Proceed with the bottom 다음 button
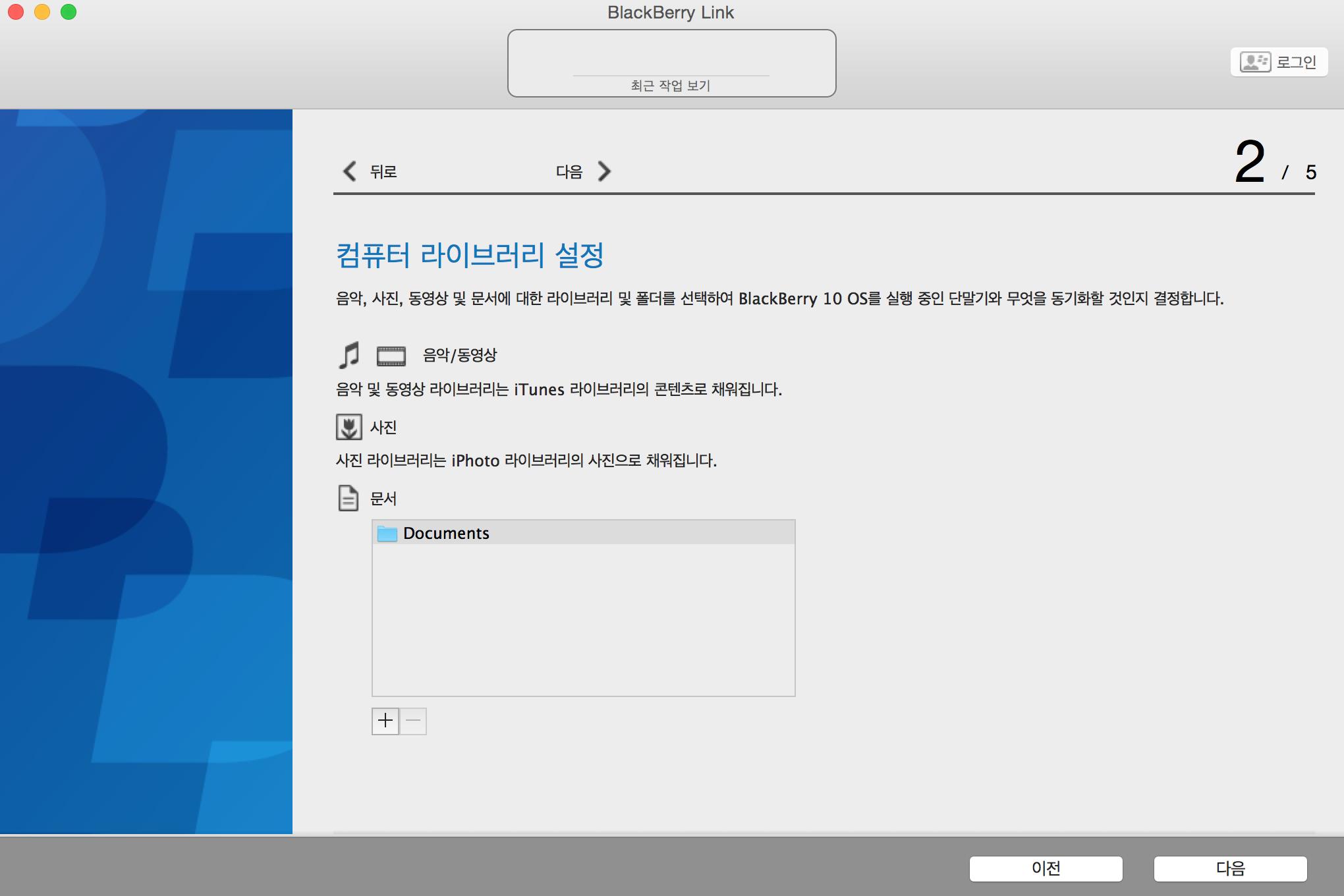This screenshot has width=1344, height=896. coord(1230,868)
